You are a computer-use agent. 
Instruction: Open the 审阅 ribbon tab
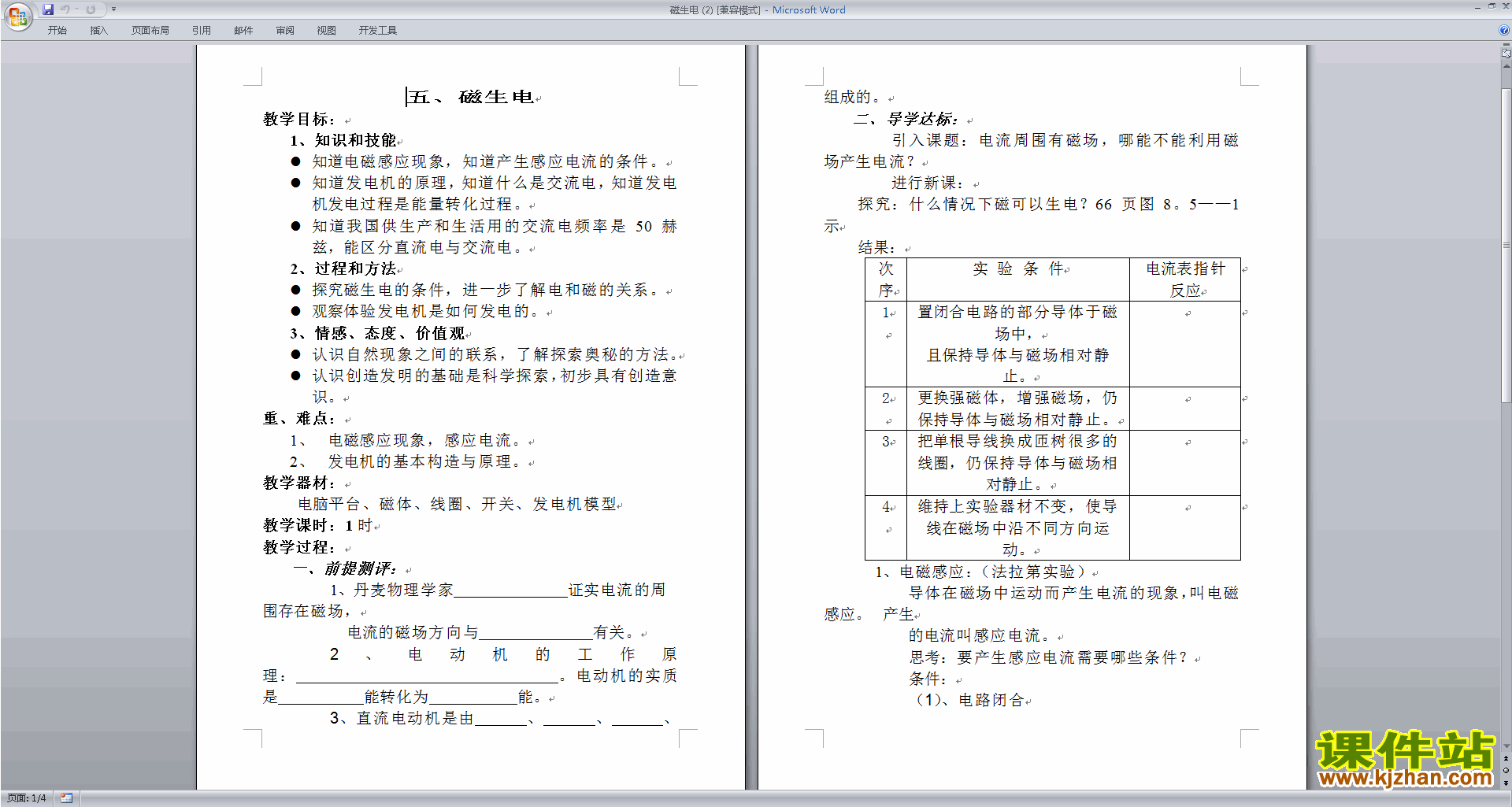coord(285,30)
